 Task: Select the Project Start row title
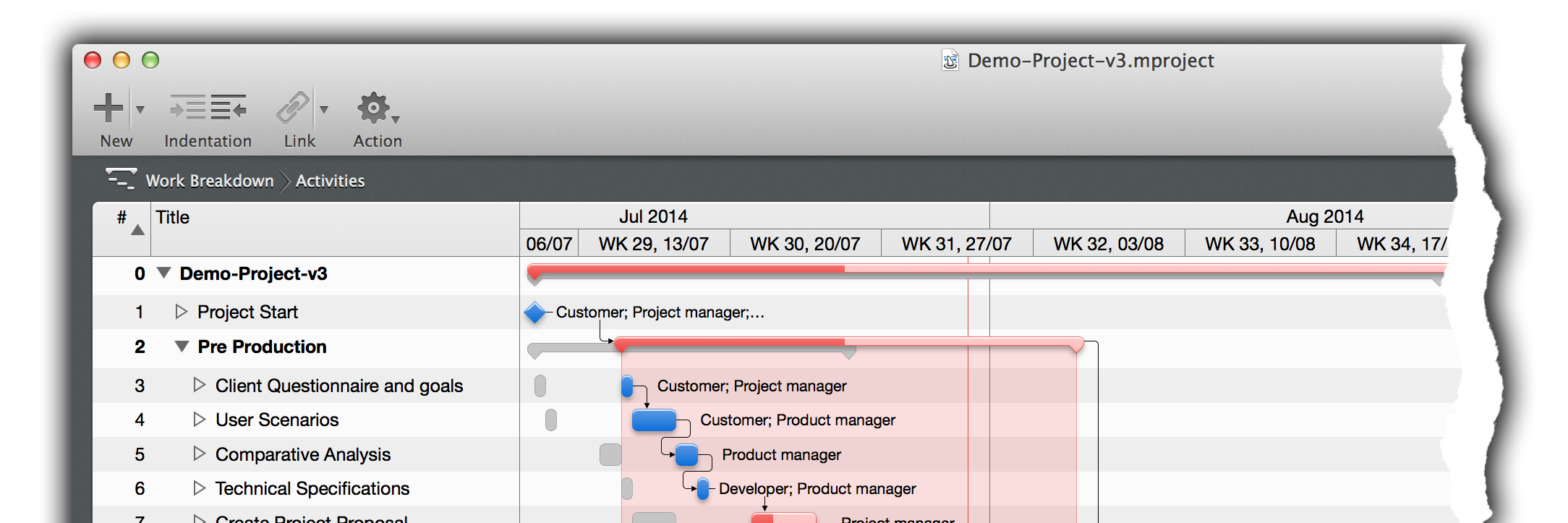click(247, 312)
